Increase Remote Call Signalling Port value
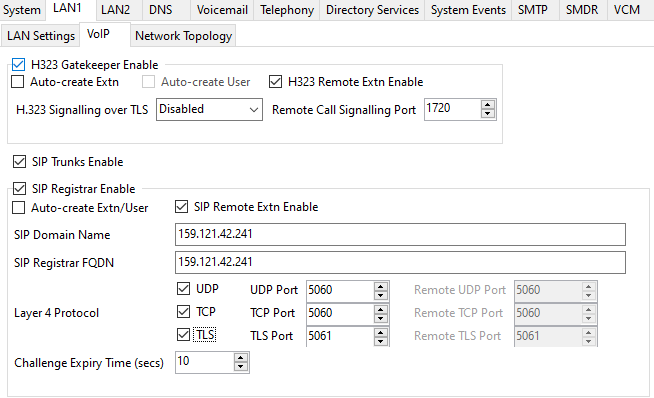Viewport: 654px width, 398px height. pos(488,105)
